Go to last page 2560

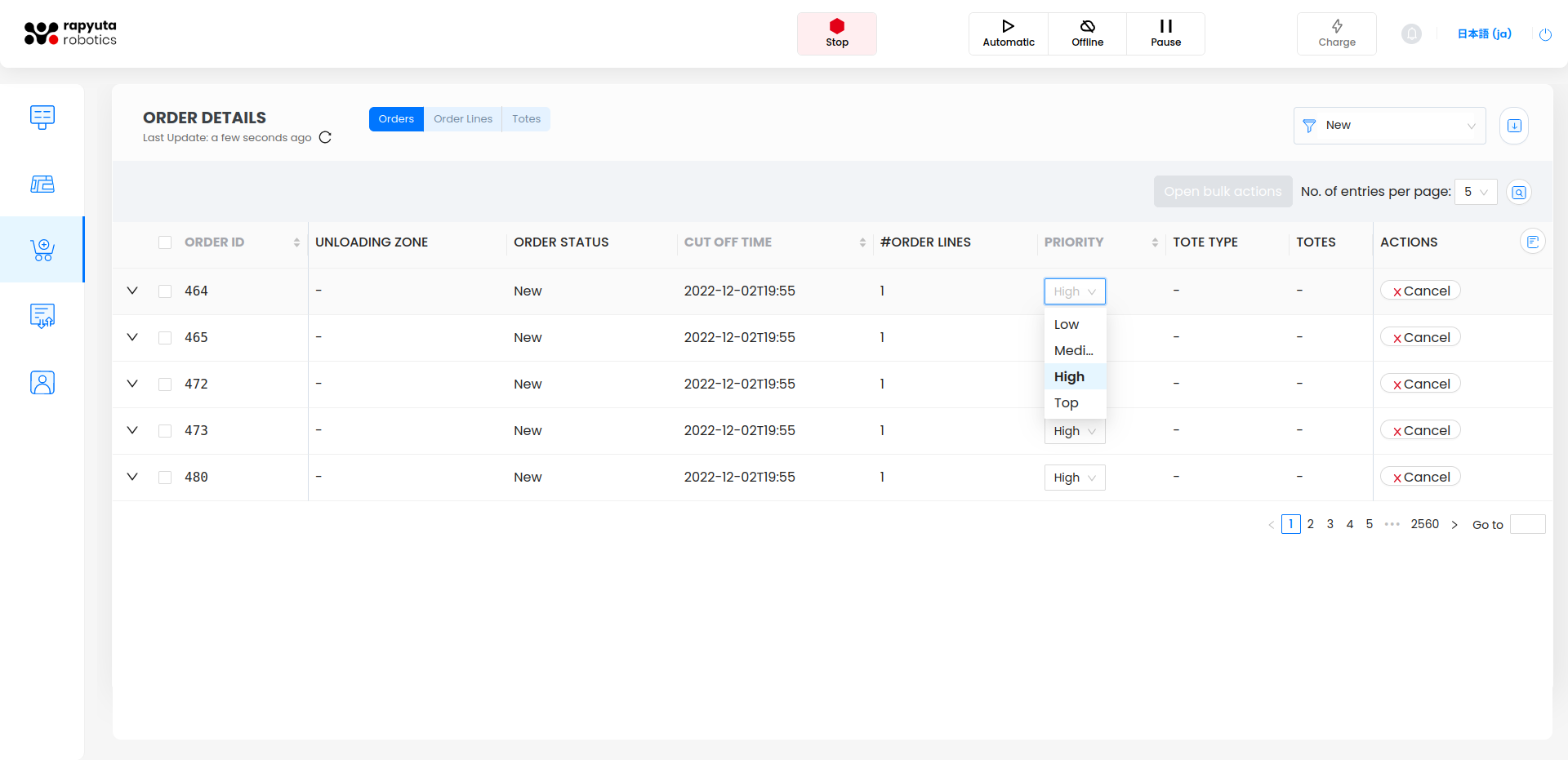[1425, 524]
